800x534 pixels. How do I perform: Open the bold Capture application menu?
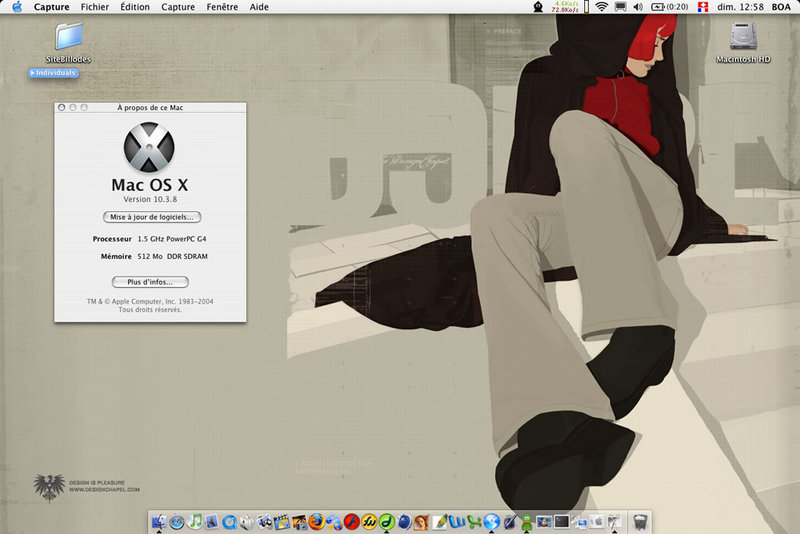52,7
